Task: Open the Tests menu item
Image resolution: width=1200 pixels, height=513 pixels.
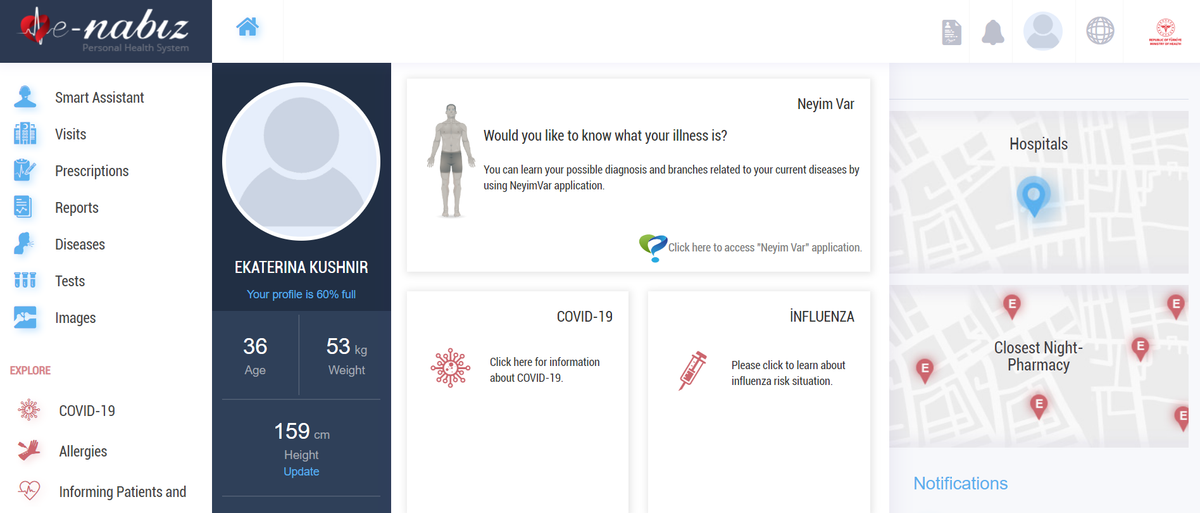Action: 70,281
